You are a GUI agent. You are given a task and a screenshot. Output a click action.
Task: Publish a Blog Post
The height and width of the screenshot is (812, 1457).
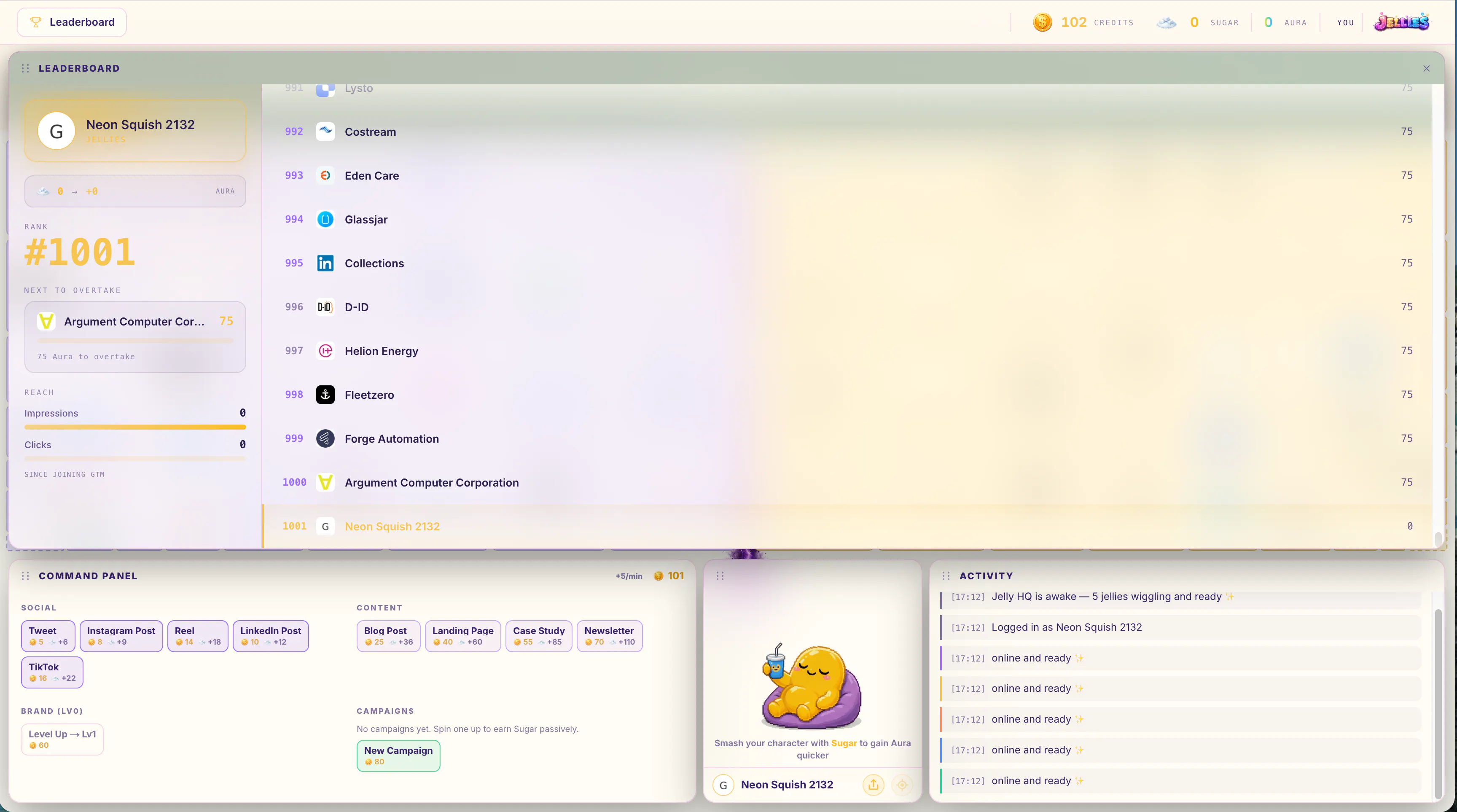[x=389, y=636]
